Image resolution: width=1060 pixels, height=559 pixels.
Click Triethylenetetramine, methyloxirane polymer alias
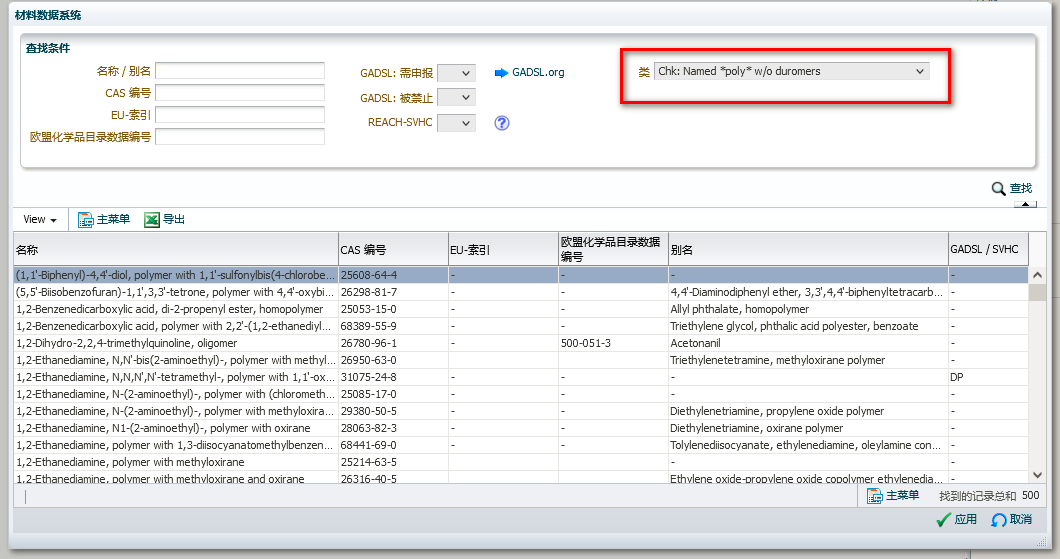[777, 360]
